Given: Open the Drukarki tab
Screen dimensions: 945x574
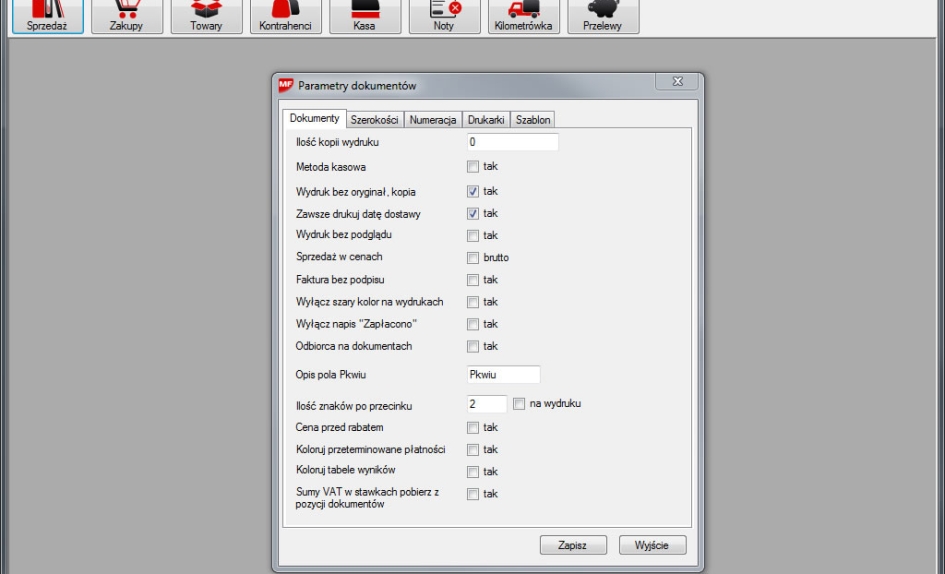Looking at the screenshot, I should 486,120.
